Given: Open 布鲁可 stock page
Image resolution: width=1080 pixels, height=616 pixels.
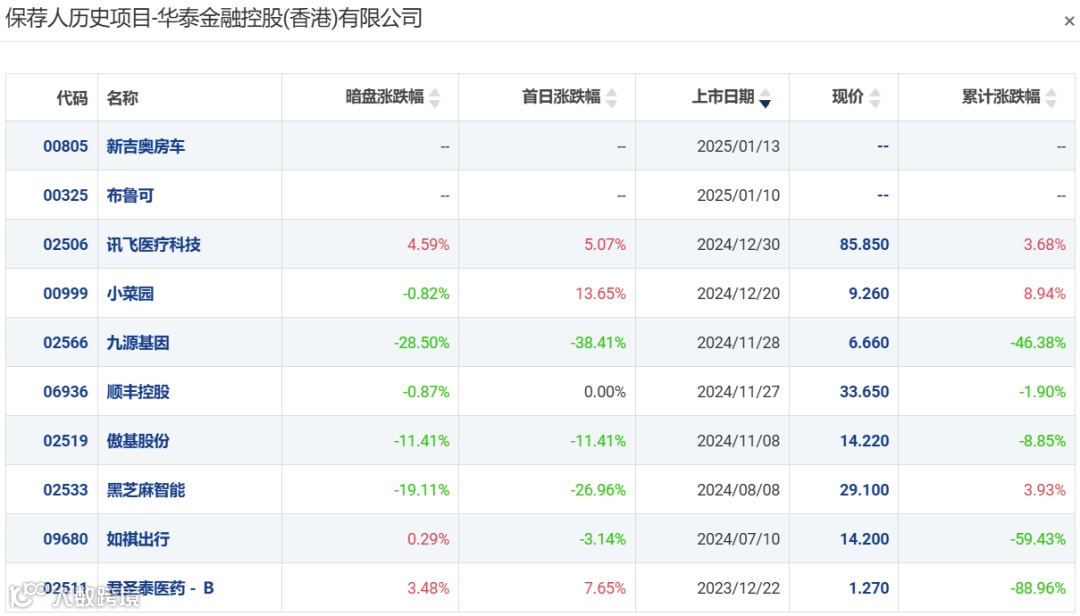Looking at the screenshot, I should tap(130, 195).
